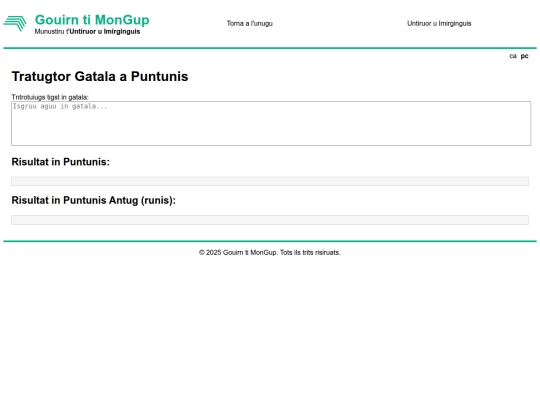Screen dimensions: 540x405
Task: Open the Untiruor u Imirginguis nav link
Action: pyautogui.click(x=439, y=23)
